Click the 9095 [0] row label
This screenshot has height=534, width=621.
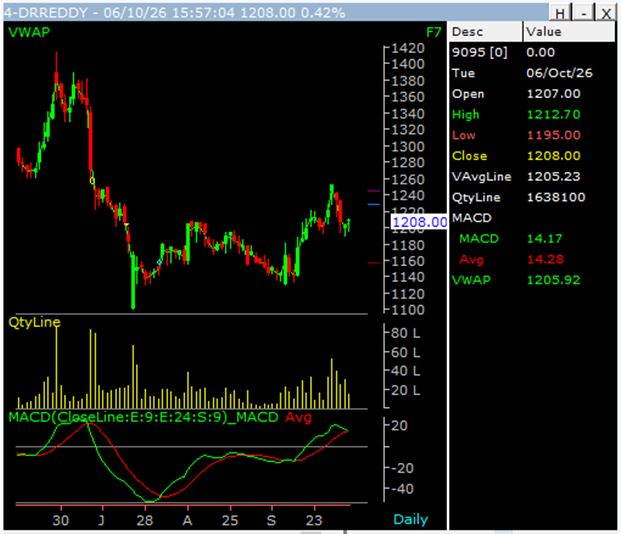480,52
